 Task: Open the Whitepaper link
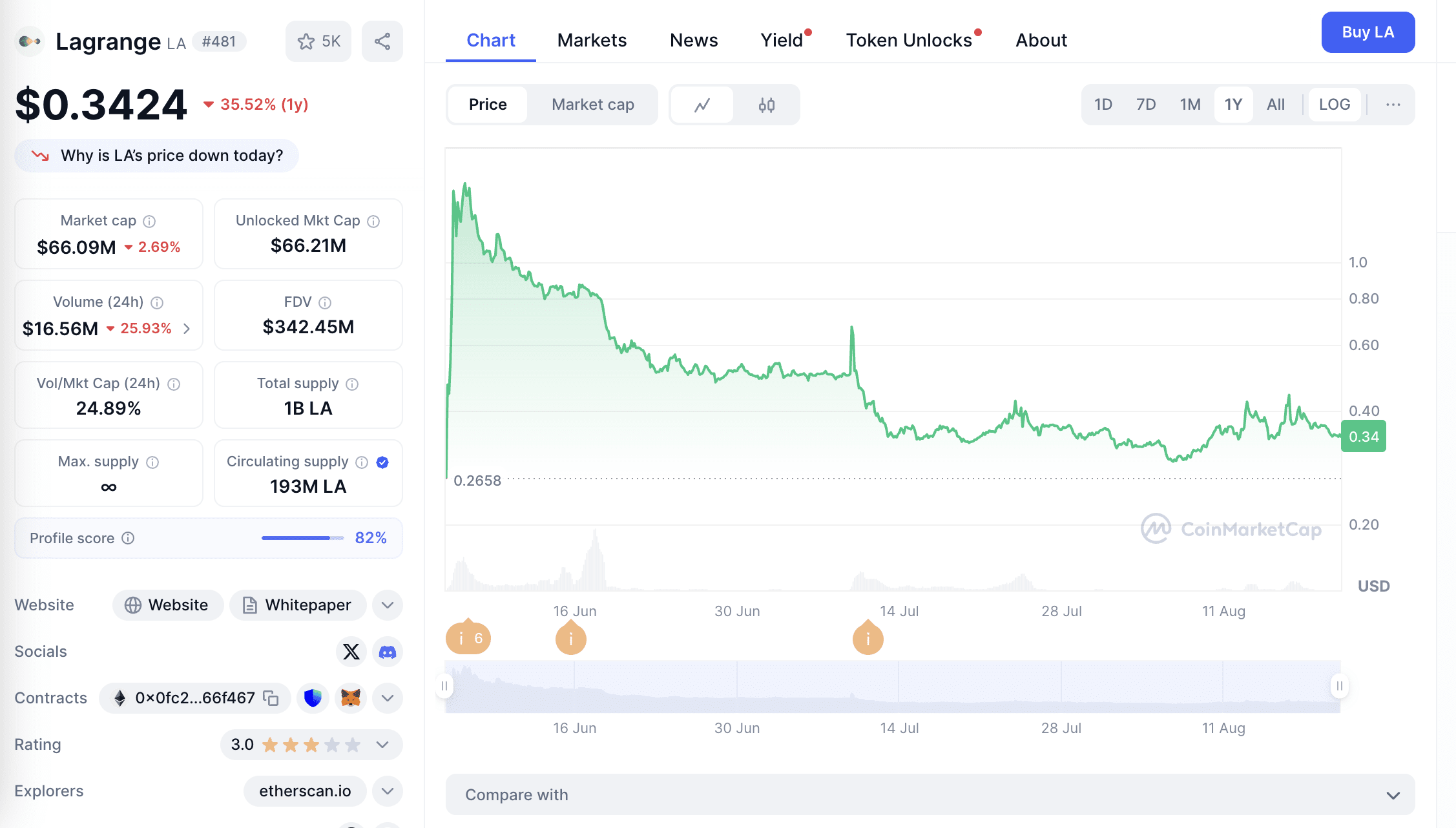[298, 605]
